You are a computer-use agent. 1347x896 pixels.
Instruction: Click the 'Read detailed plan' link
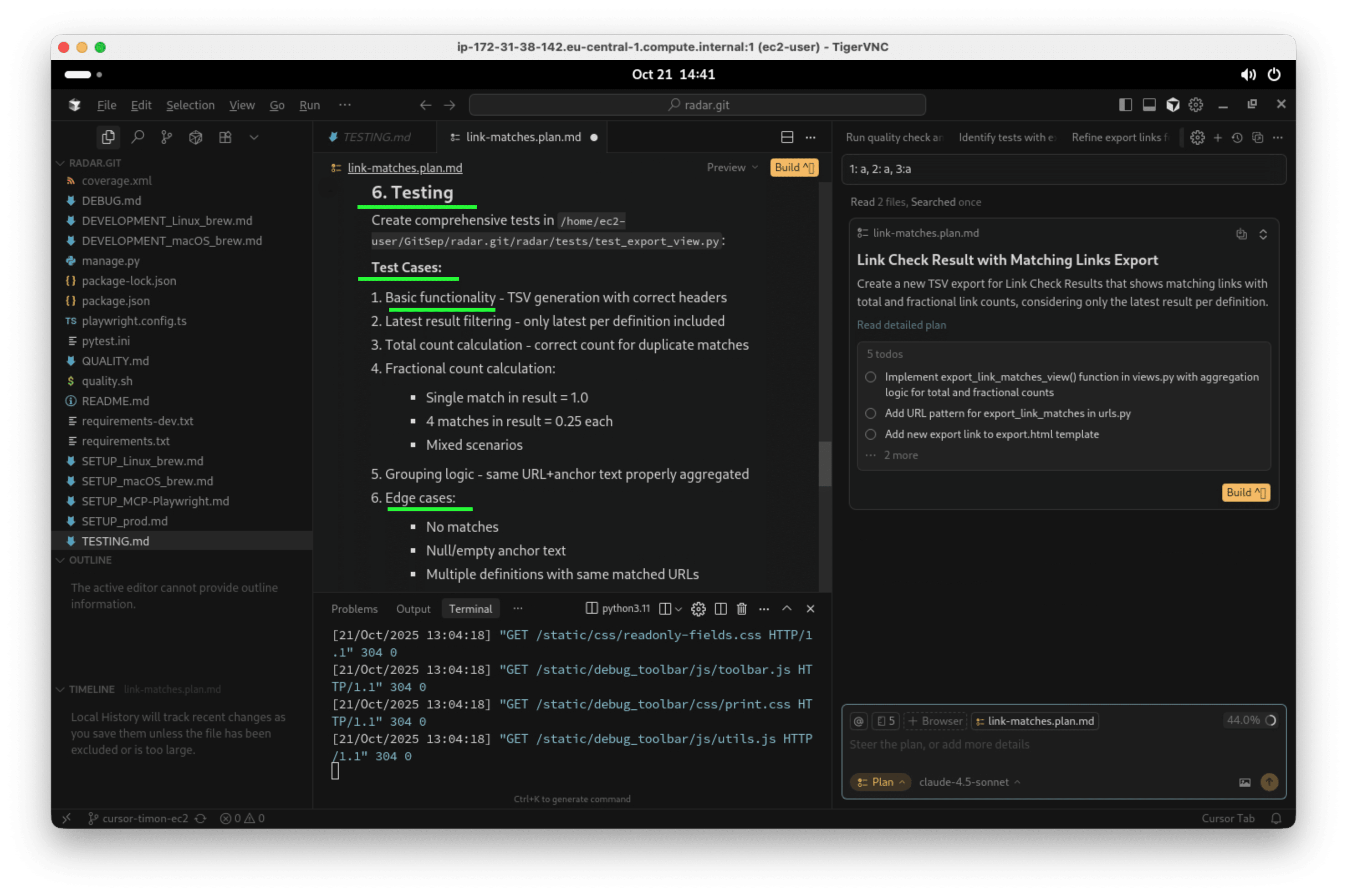tap(901, 325)
